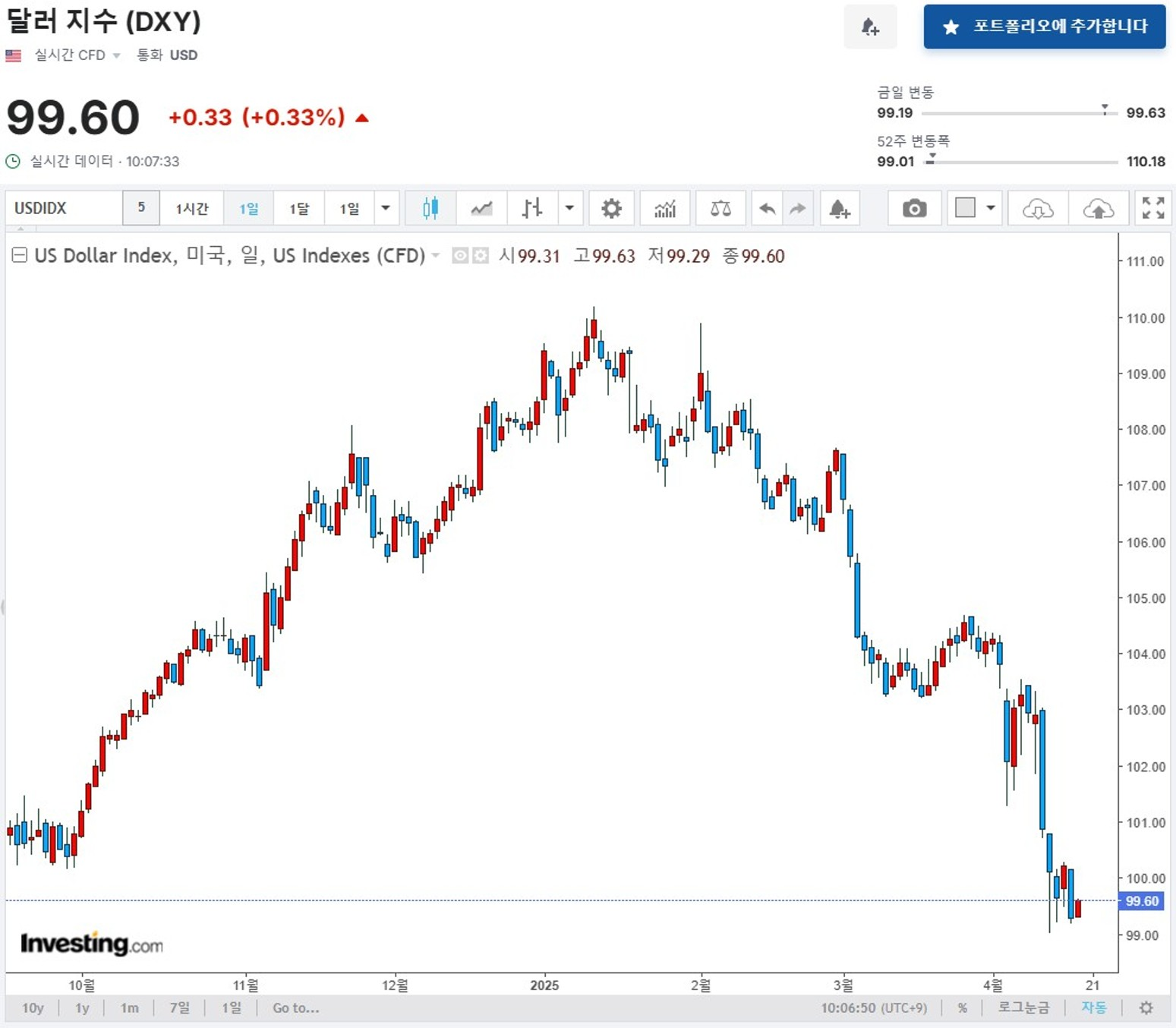The width and height of the screenshot is (1176, 1028).
Task: Select the 1달 interval
Action: (299, 208)
